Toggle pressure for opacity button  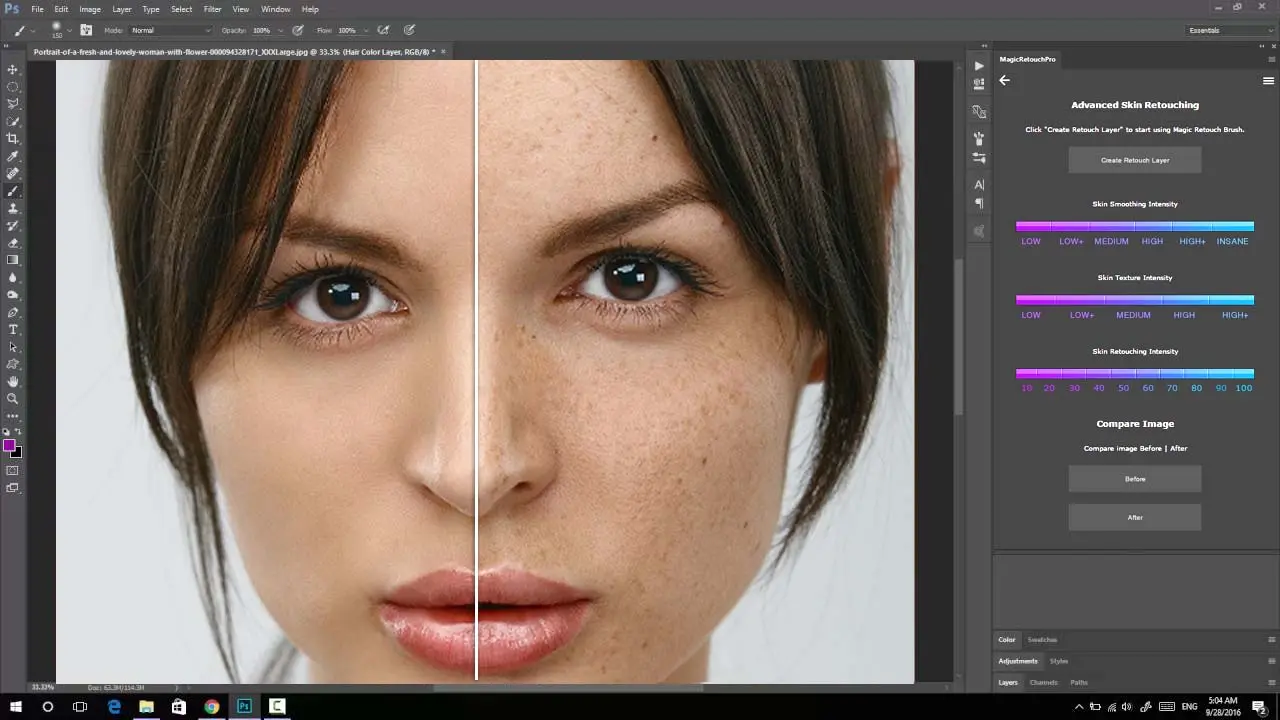(x=298, y=30)
